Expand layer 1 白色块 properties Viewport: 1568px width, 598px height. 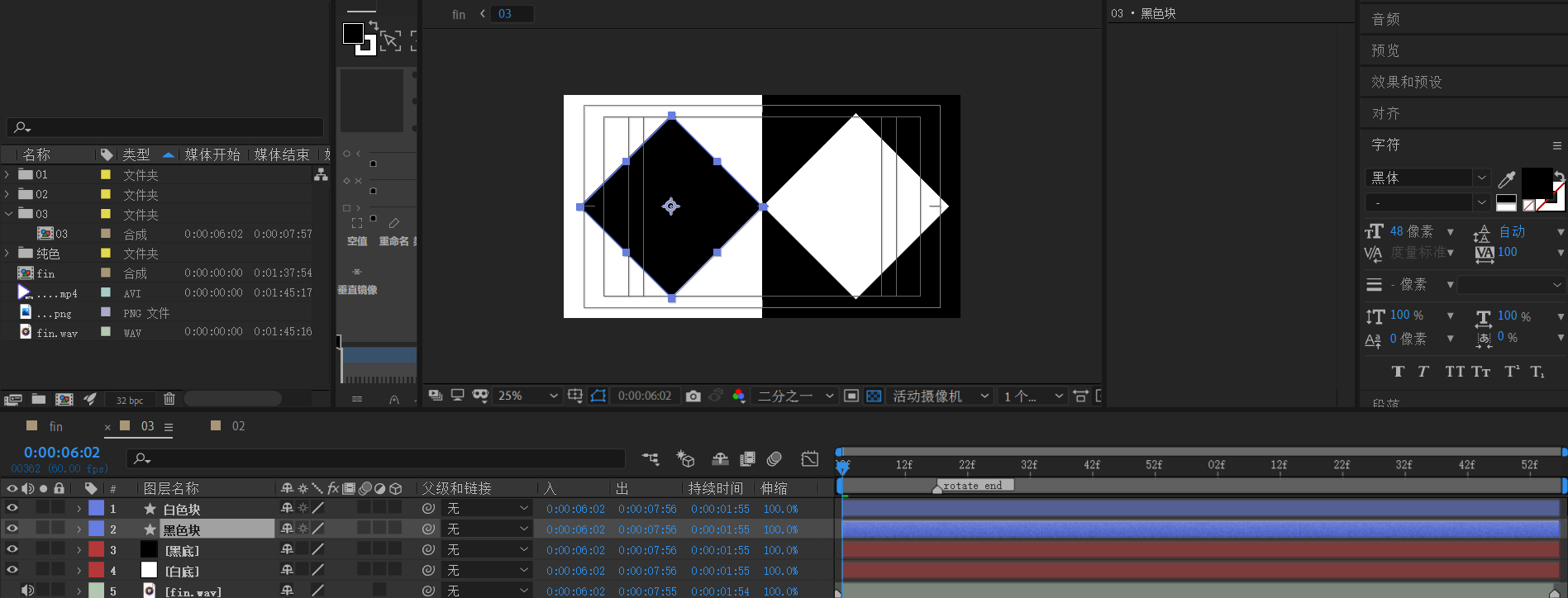point(79,509)
